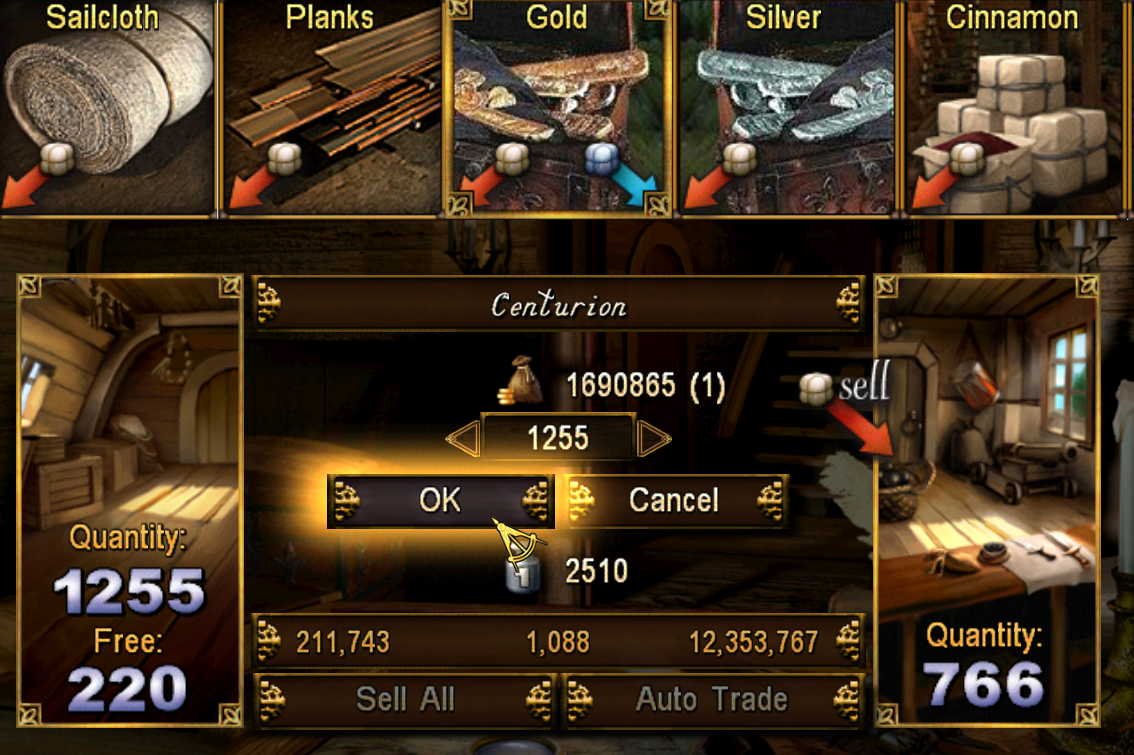Confirm the trade with OK

coord(440,500)
